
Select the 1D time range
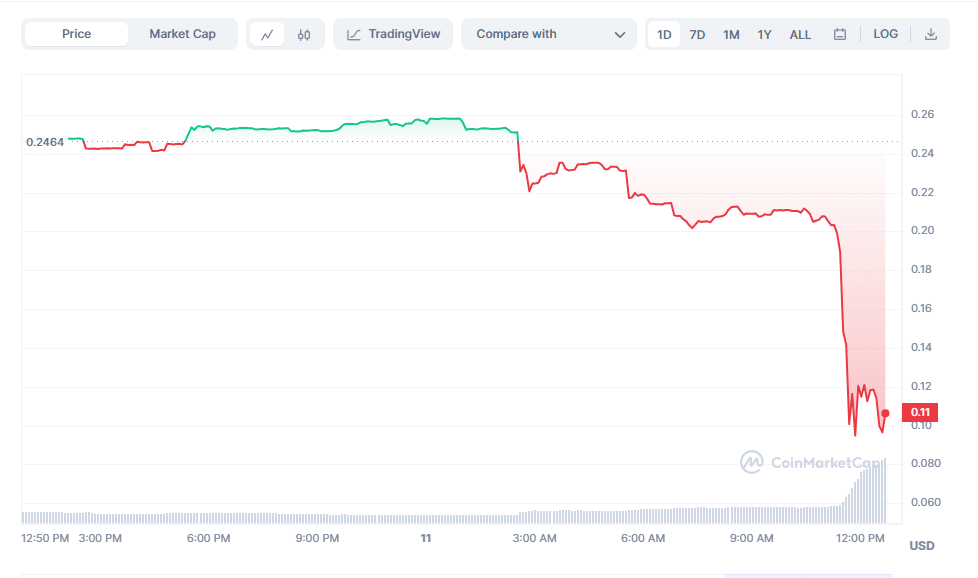coord(664,34)
